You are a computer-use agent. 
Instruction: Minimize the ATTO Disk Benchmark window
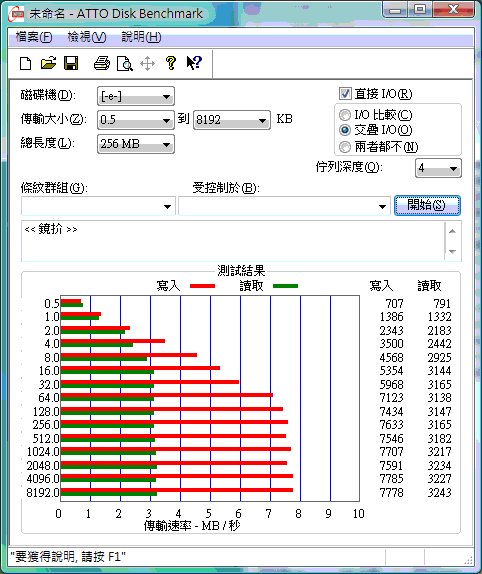point(395,10)
